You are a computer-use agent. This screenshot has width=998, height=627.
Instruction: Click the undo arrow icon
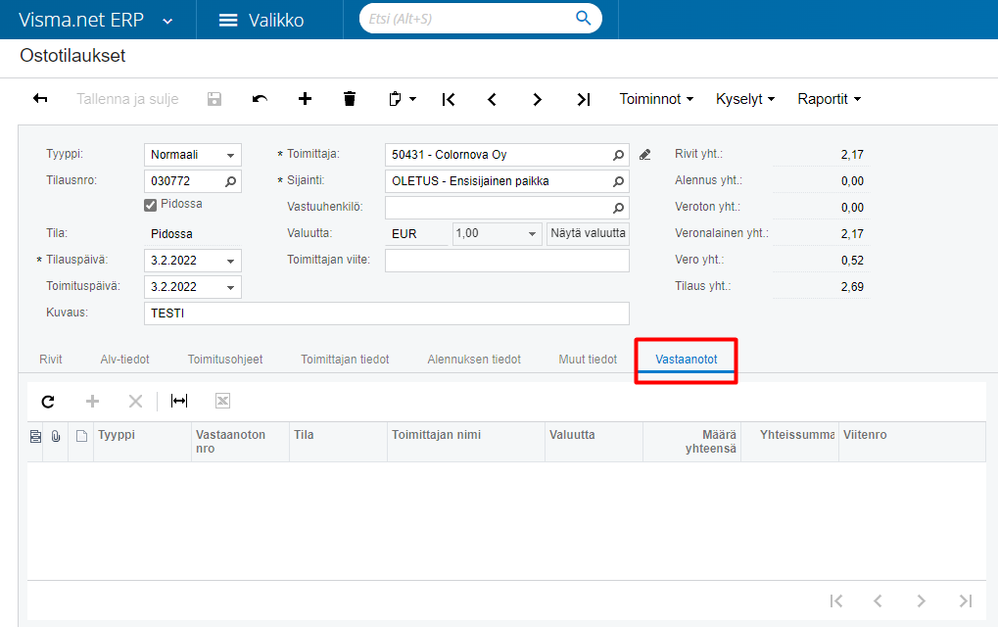click(260, 99)
